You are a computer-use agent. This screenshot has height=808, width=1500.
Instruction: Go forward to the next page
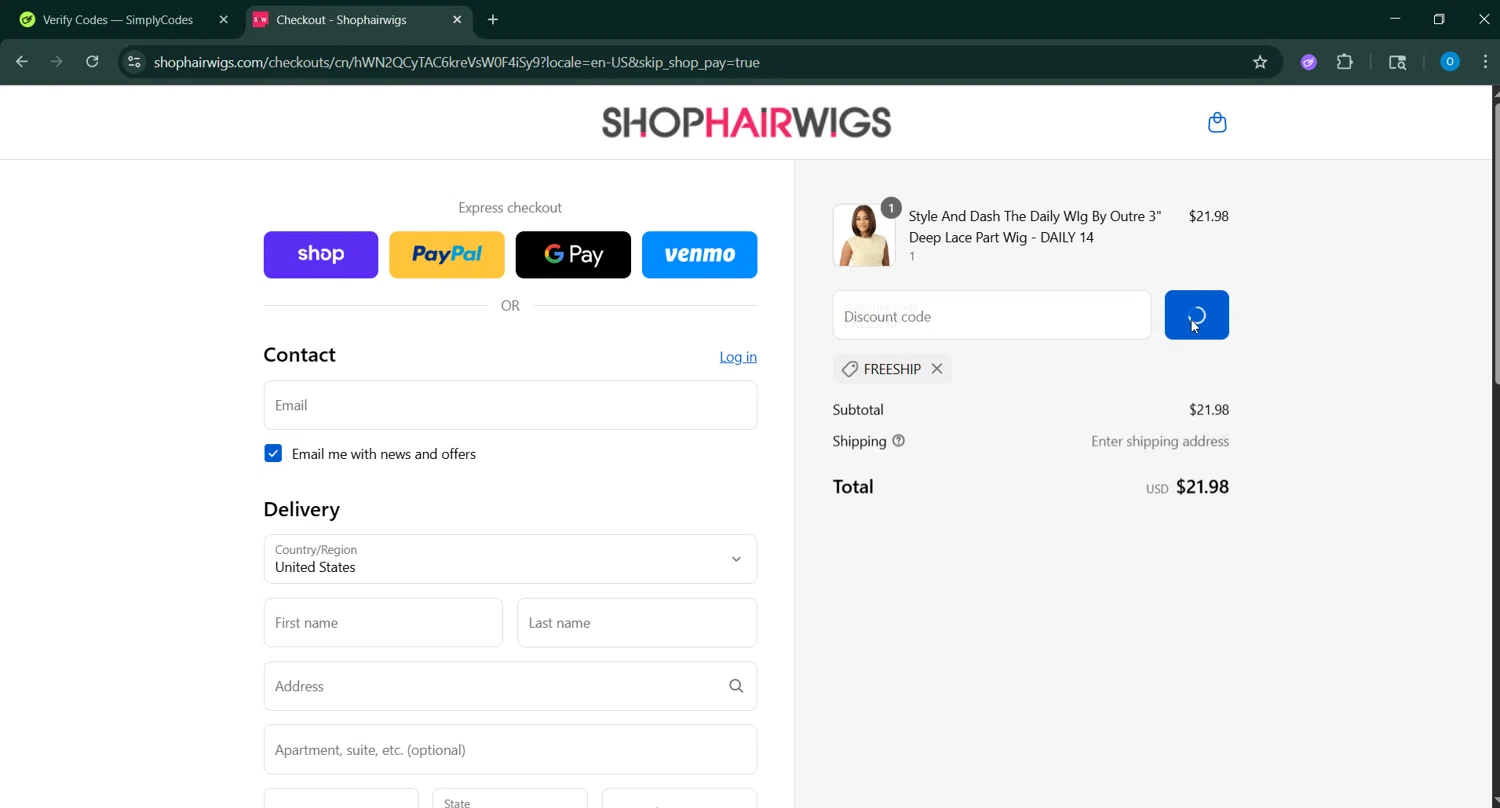click(x=57, y=62)
